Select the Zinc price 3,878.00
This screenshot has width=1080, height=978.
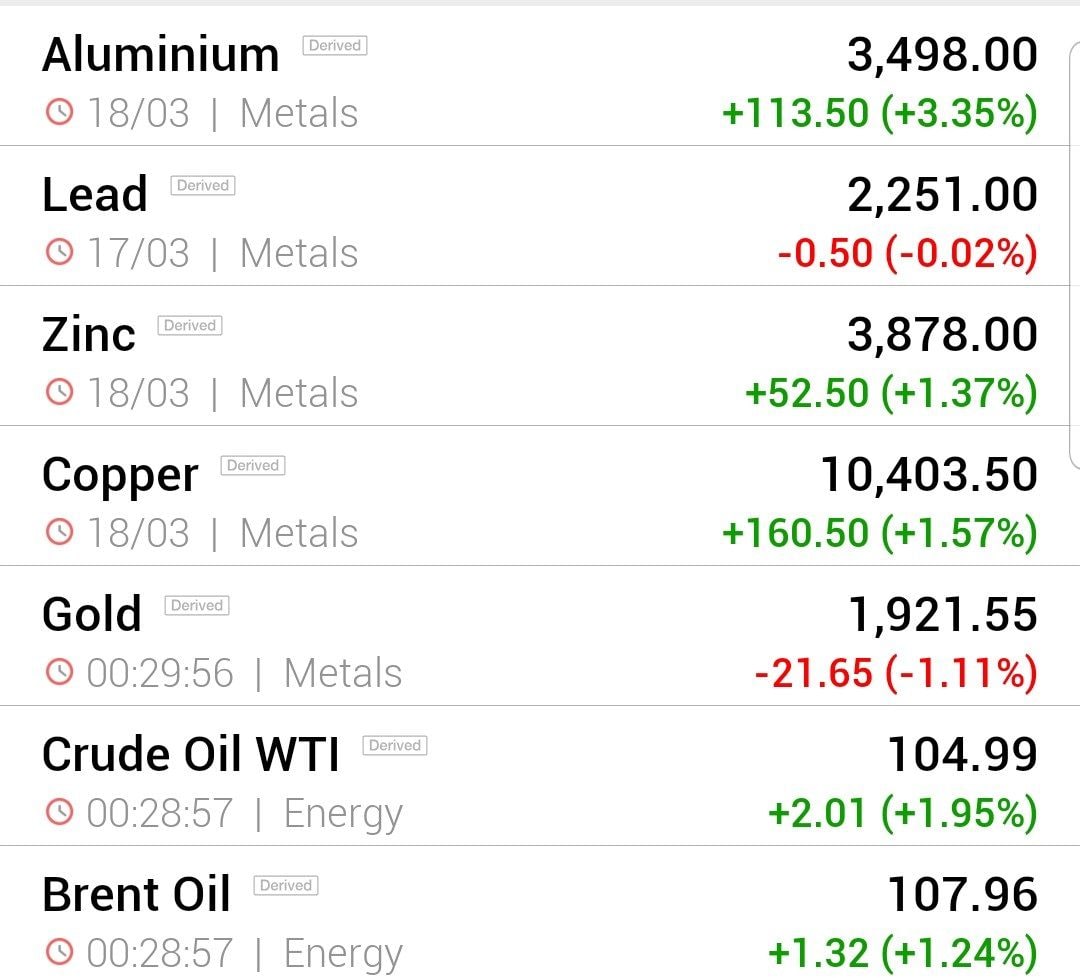pyautogui.click(x=942, y=335)
